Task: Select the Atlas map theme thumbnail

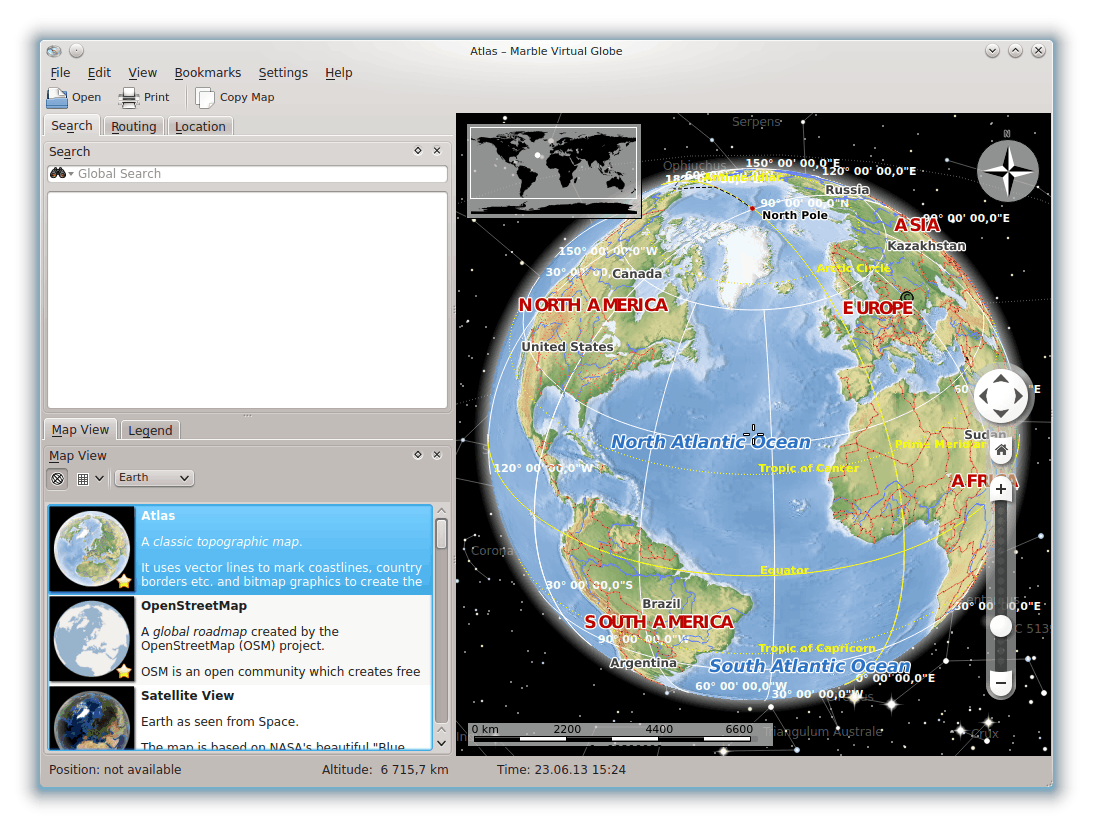Action: pos(91,549)
